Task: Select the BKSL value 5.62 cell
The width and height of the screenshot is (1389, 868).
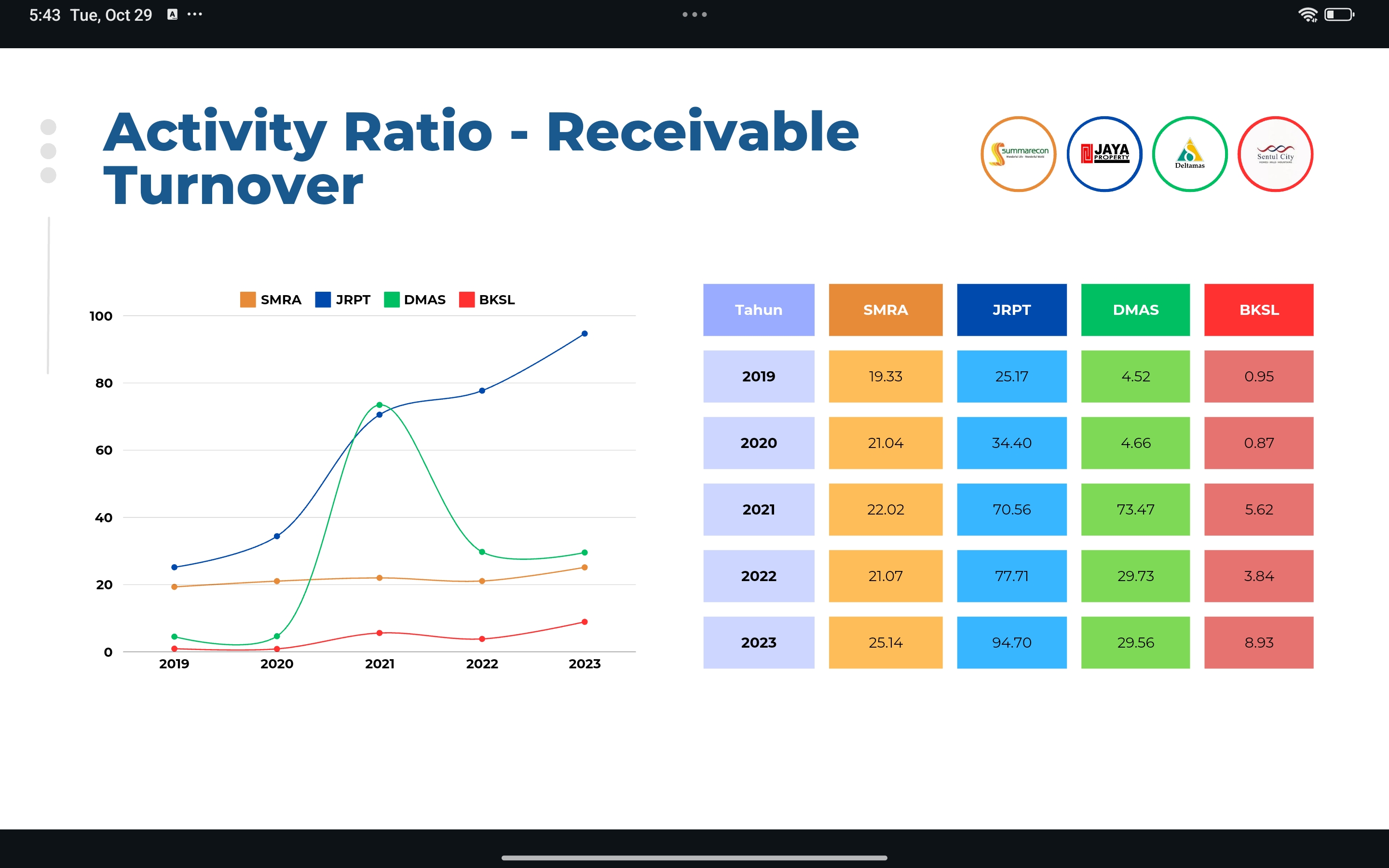Action: coord(1259,510)
